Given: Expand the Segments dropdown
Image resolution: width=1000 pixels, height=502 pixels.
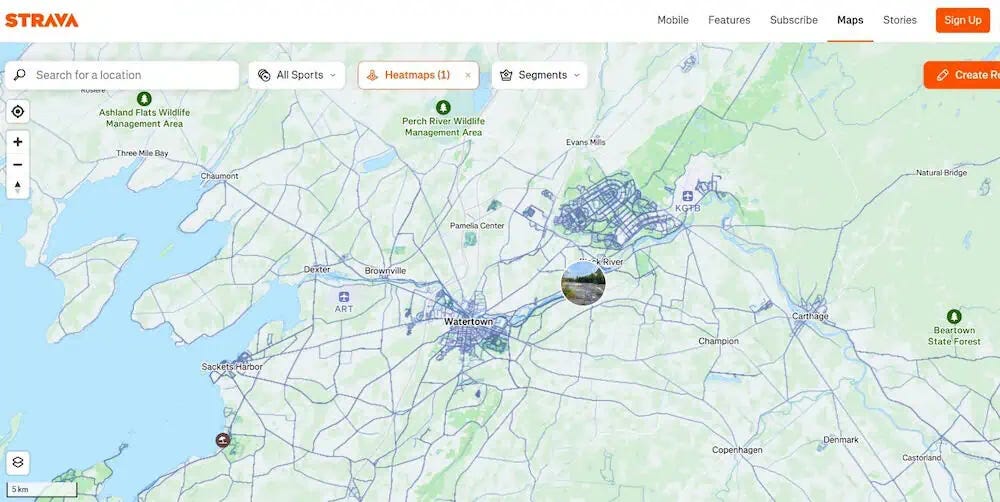Looking at the screenshot, I should tap(540, 75).
